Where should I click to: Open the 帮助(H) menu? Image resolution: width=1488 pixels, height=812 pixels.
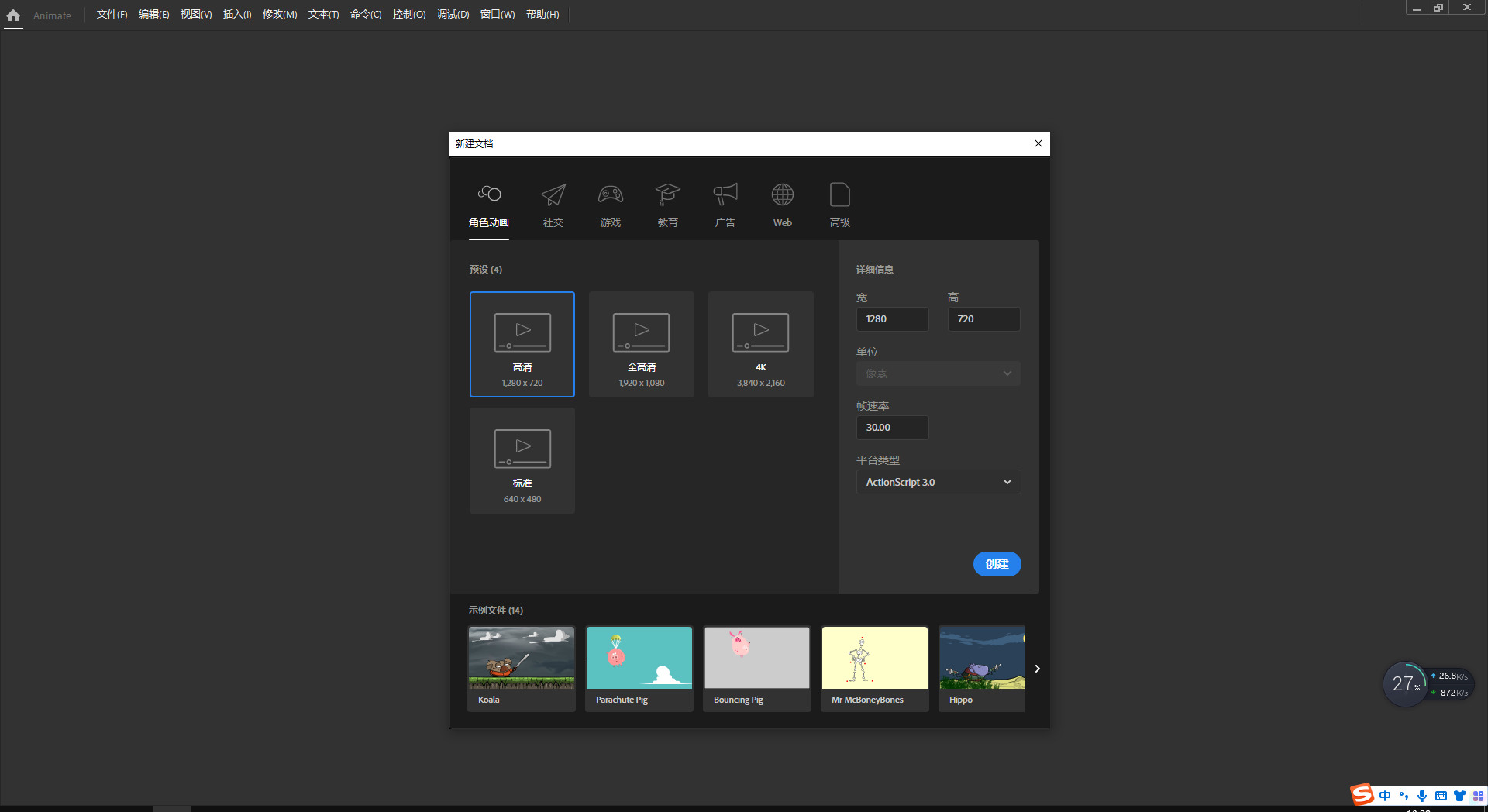pos(542,15)
